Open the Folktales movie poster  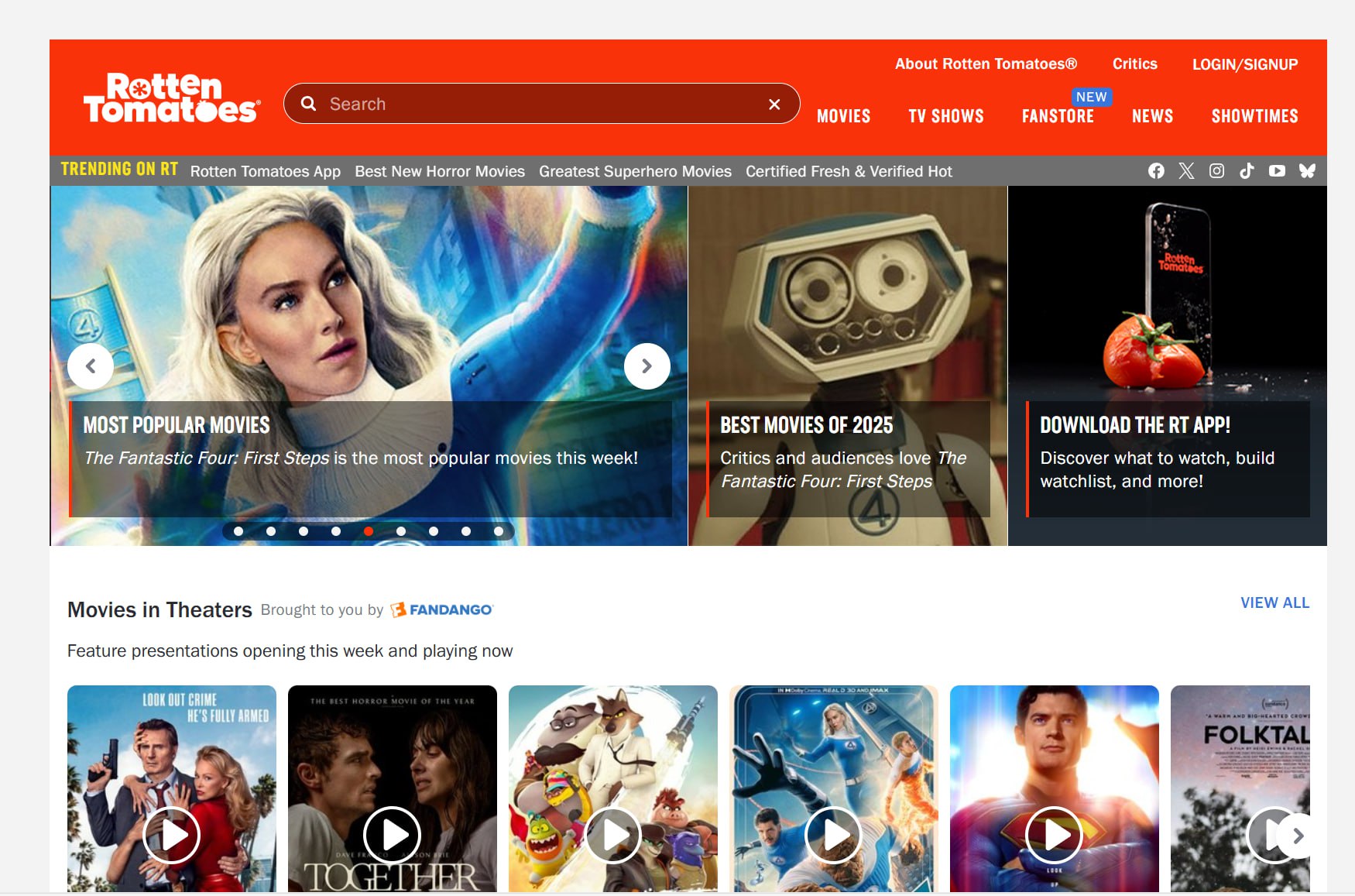point(1240,788)
